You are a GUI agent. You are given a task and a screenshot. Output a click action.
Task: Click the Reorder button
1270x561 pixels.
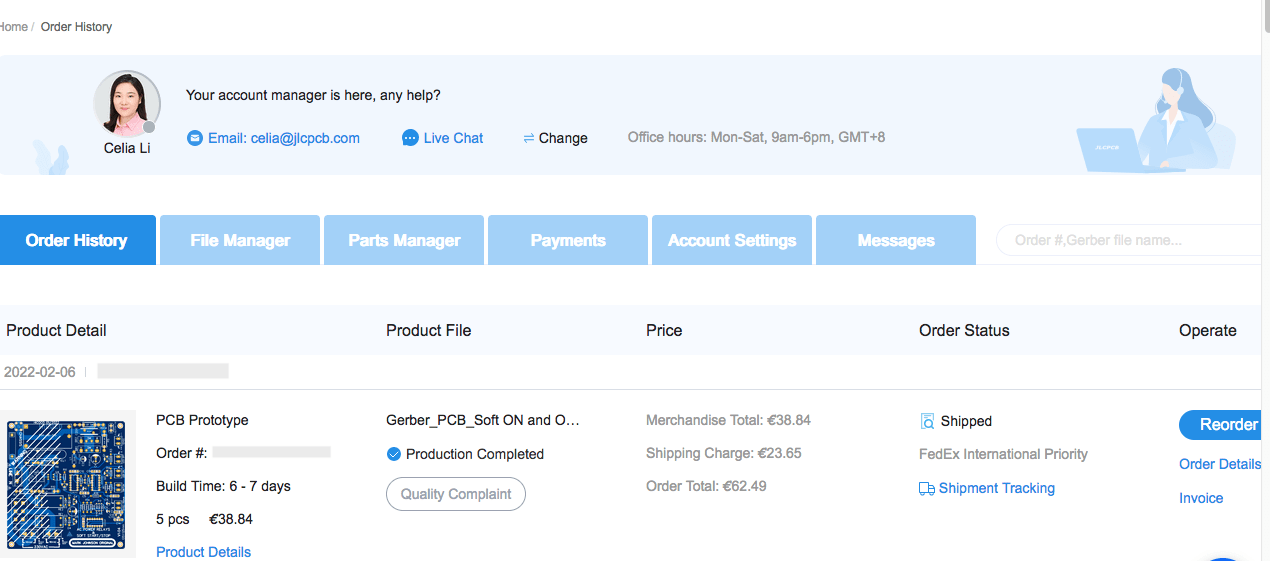point(1220,425)
